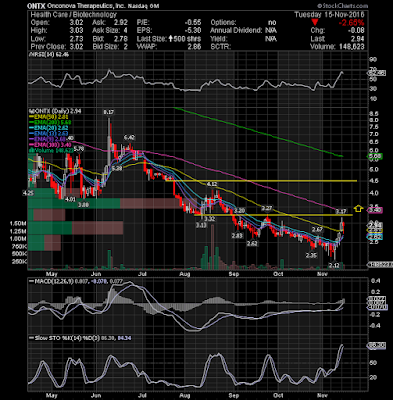Click the 2.67 price label in late October
Viewport: 393px width, 400px height.
[x=317, y=230]
